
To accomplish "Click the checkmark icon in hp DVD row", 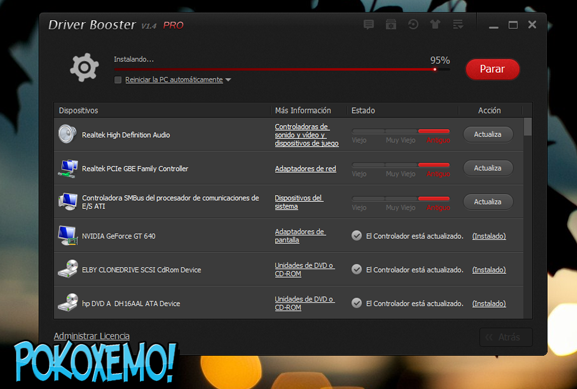I will [x=356, y=303].
